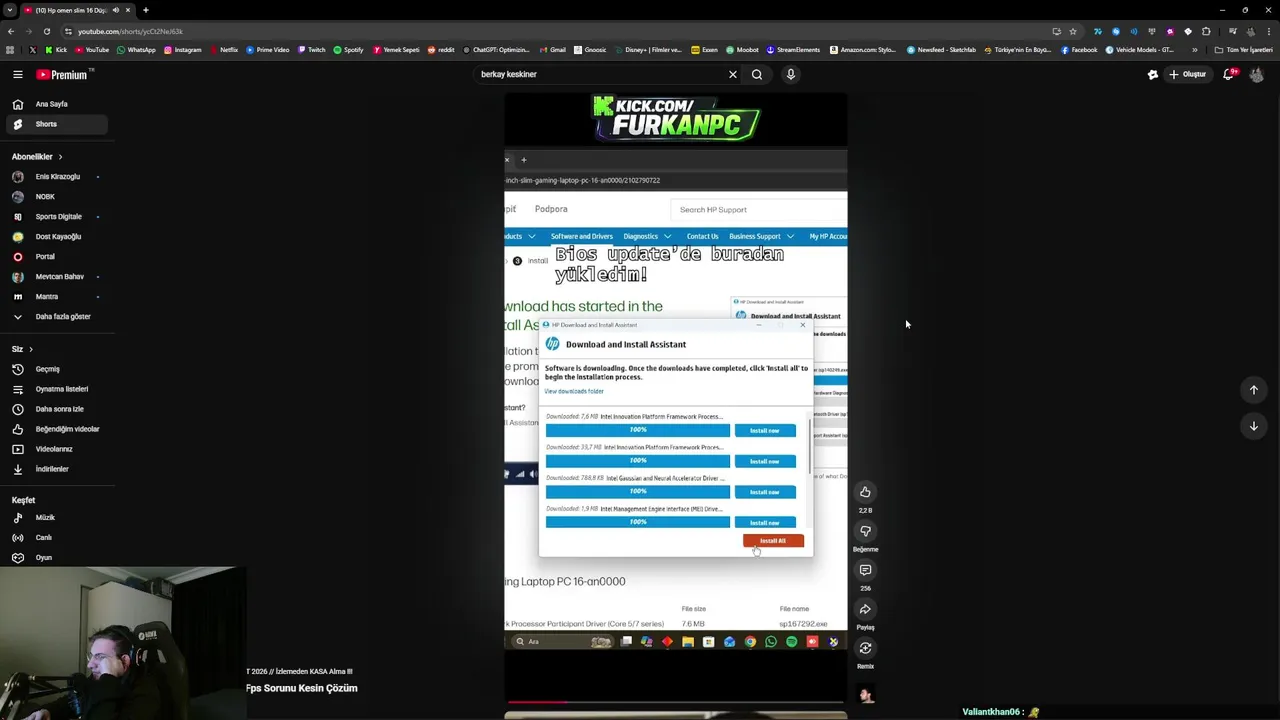This screenshot has width=1280, height=720.
Task: Open Chrome extensions puzzle icon
Action: [1206, 31]
